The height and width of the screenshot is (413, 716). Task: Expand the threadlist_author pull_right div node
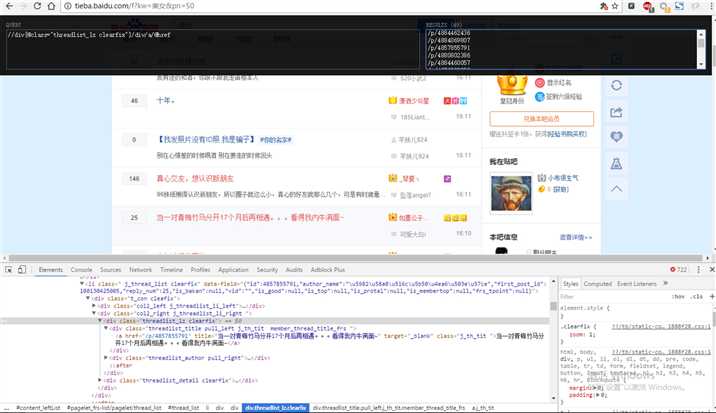tap(106, 358)
